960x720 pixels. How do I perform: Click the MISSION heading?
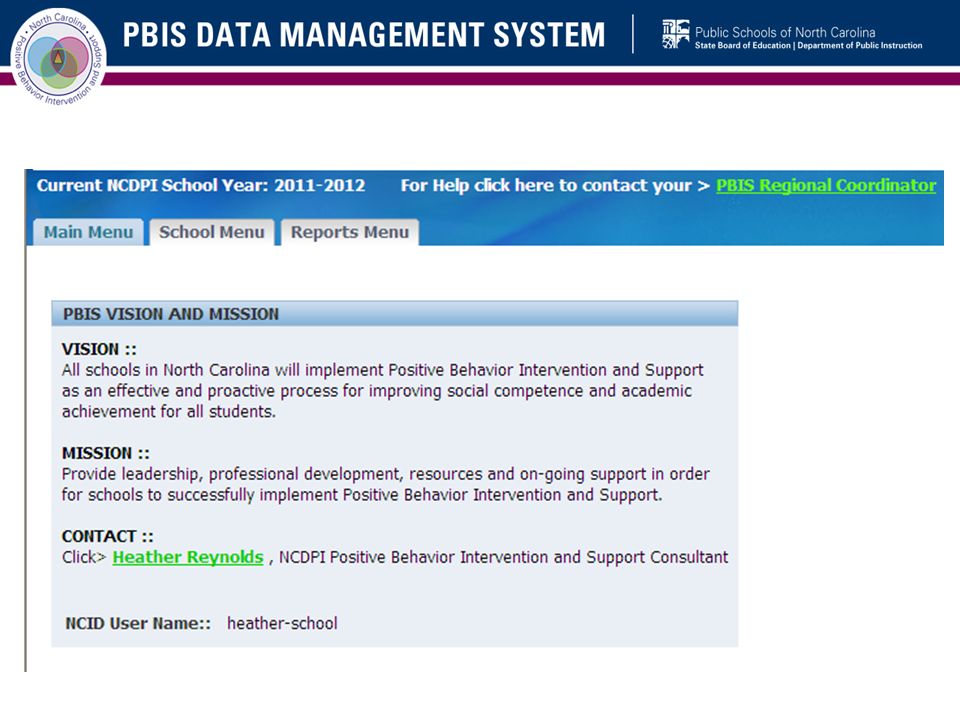pyautogui.click(x=105, y=453)
